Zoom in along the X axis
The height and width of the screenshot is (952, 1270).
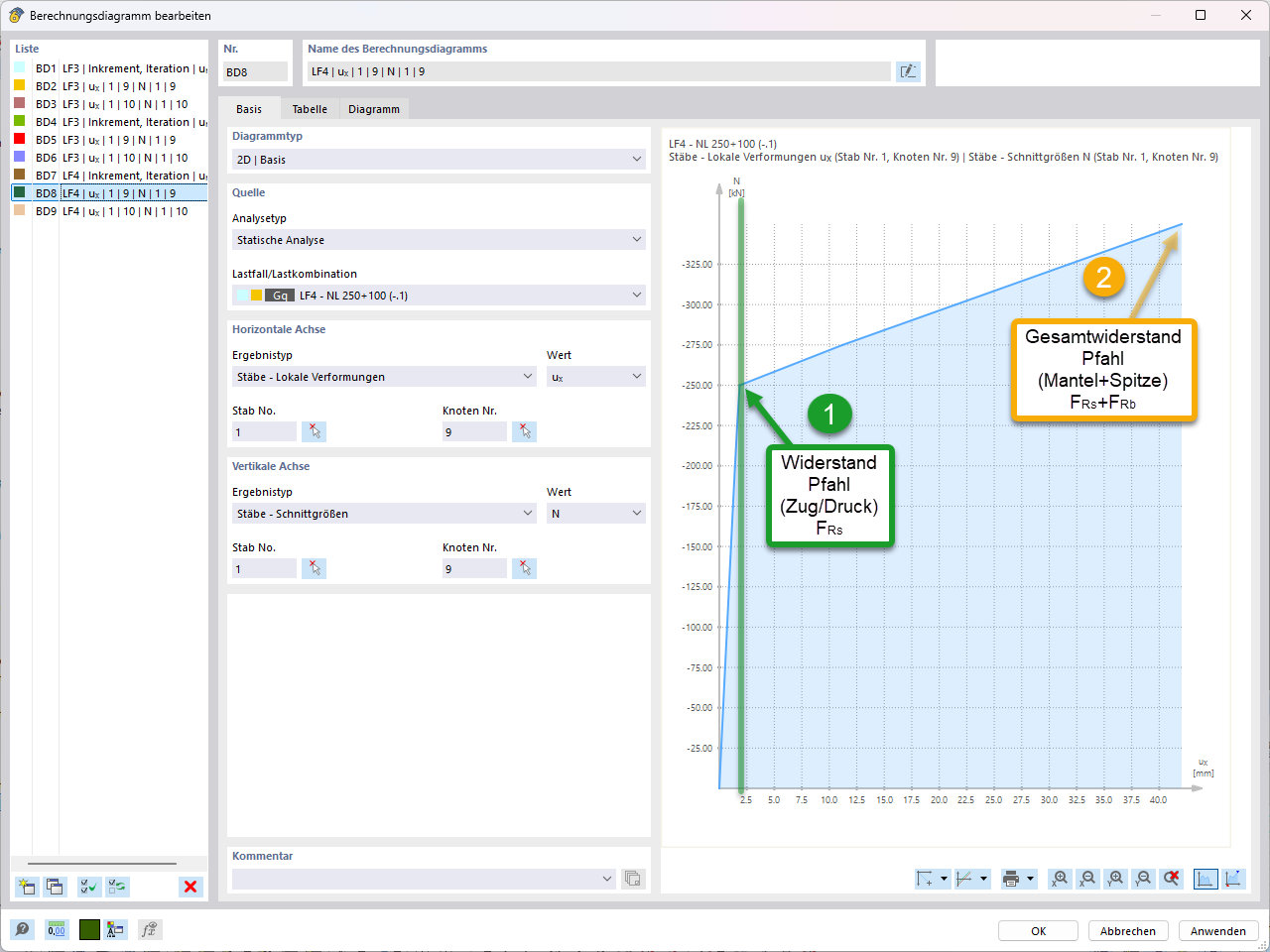point(1061,879)
